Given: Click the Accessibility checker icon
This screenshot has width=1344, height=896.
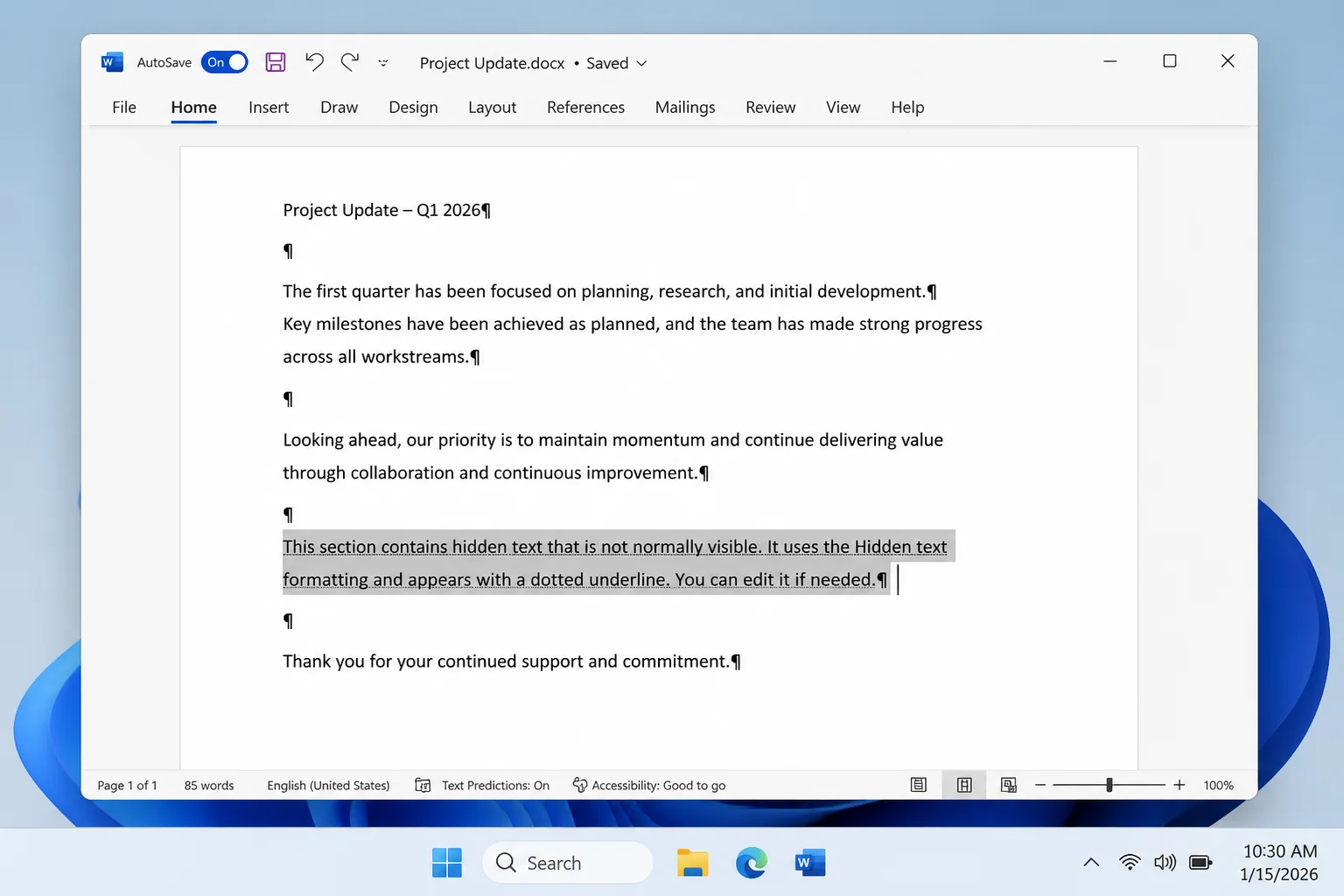Looking at the screenshot, I should point(579,785).
